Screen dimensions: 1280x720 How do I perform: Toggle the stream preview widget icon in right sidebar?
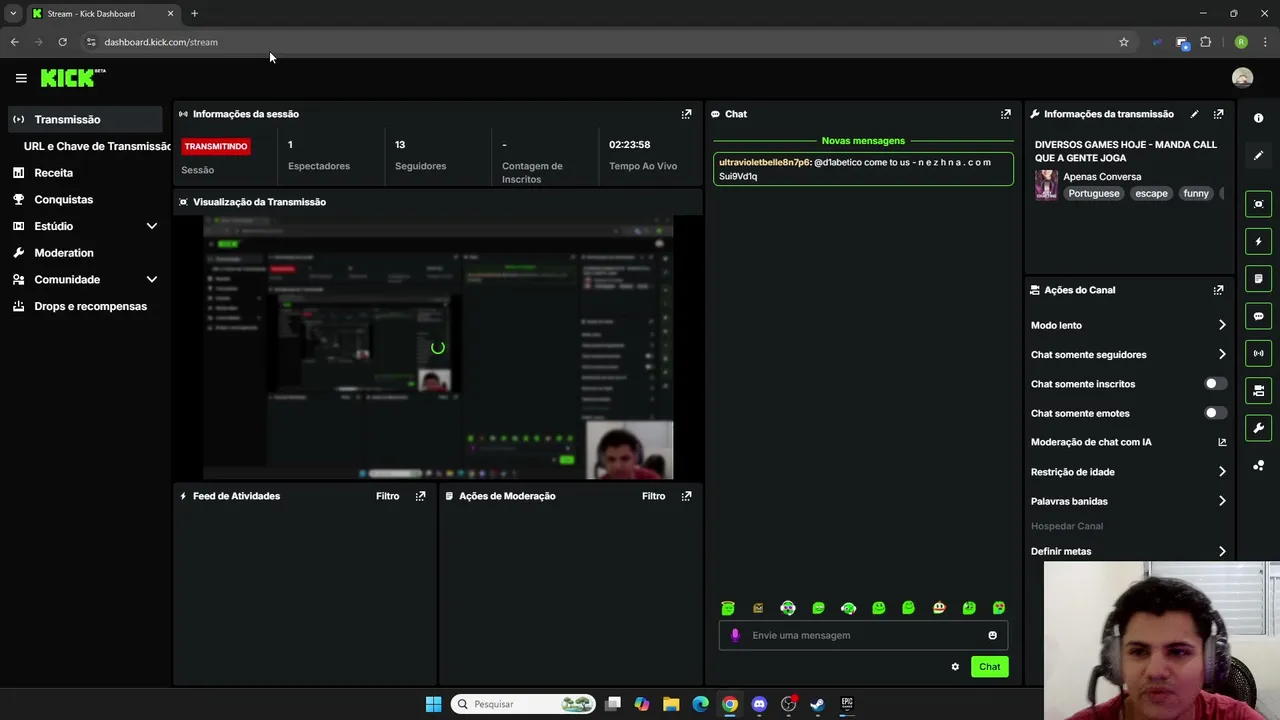[x=1258, y=204]
